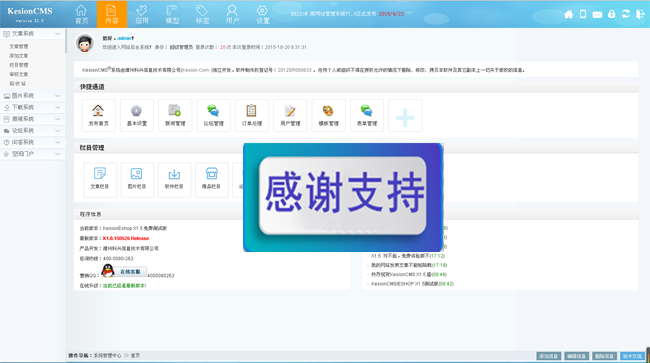Open the 用户管理 pencil-note shortcut
The width and height of the screenshot is (650, 363).
[290, 116]
